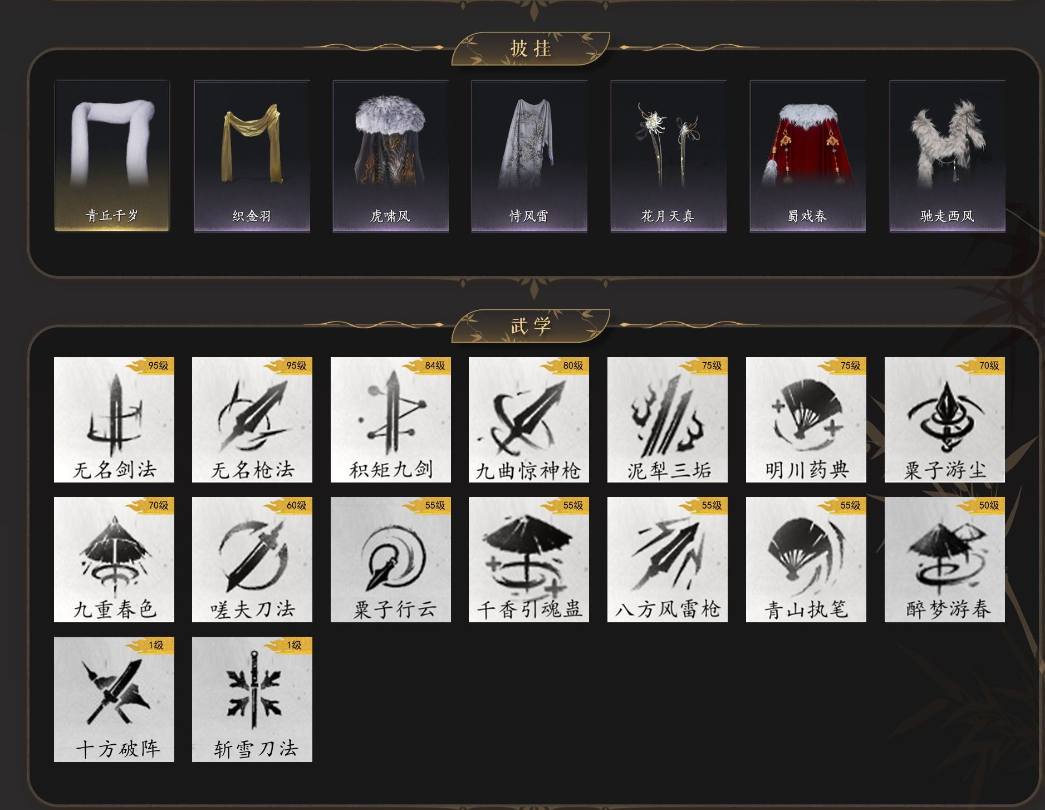Select the 粟子游尘 skill icon
Viewport: 1045px width, 810px height.
944,419
